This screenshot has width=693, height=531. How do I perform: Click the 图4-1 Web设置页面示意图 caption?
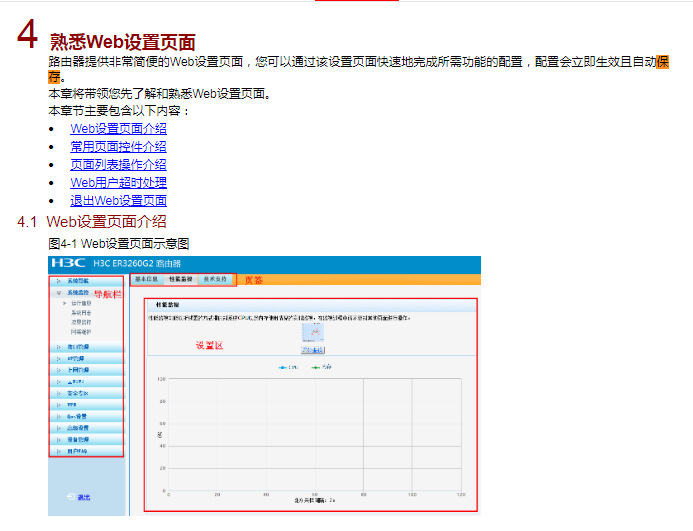tap(119, 244)
